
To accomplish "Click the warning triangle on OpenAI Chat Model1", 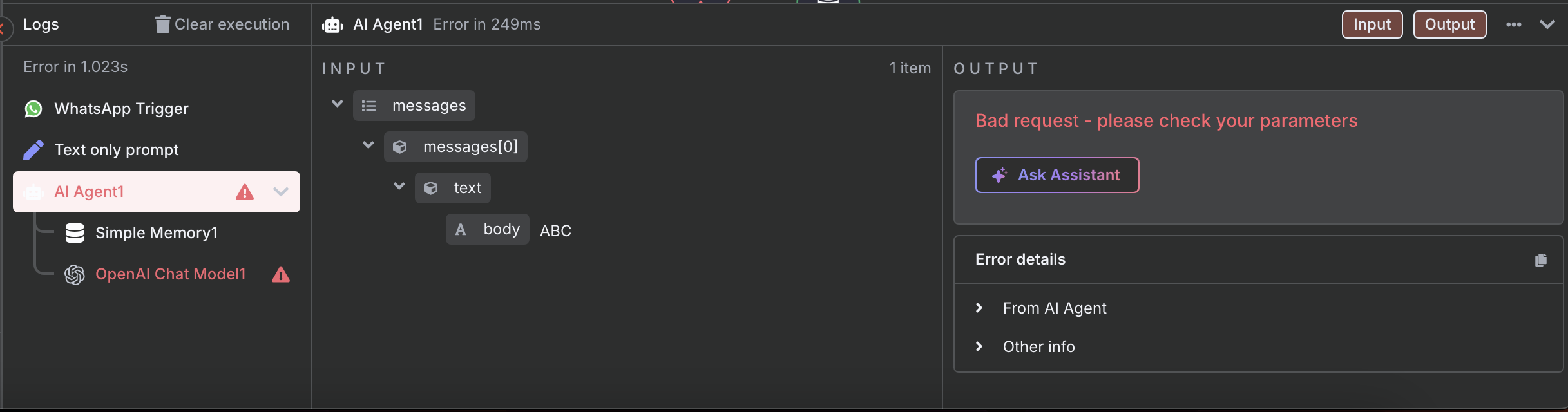I will point(281,275).
